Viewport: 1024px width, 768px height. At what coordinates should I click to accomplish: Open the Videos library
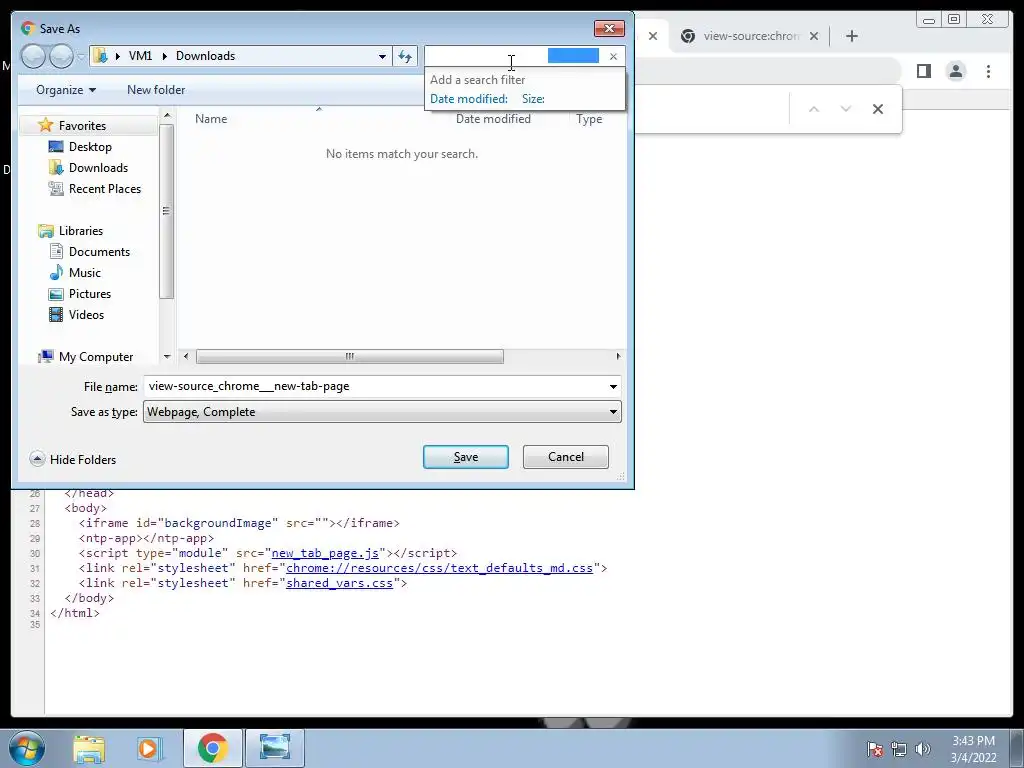coord(86,315)
